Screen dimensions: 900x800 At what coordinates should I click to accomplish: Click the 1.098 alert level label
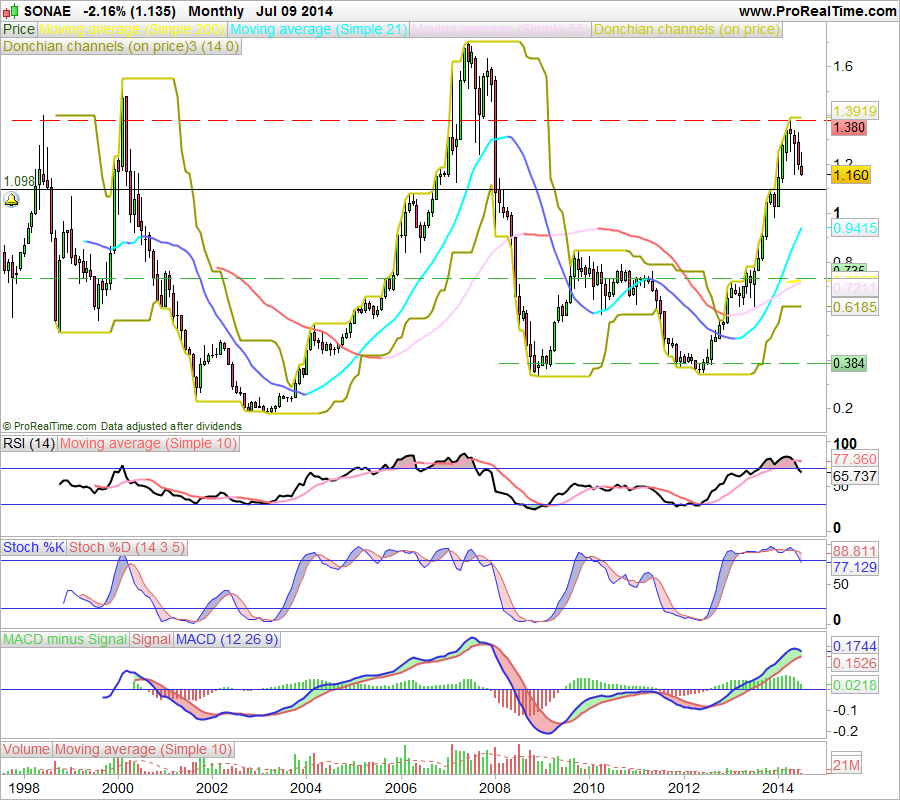pyautogui.click(x=19, y=181)
